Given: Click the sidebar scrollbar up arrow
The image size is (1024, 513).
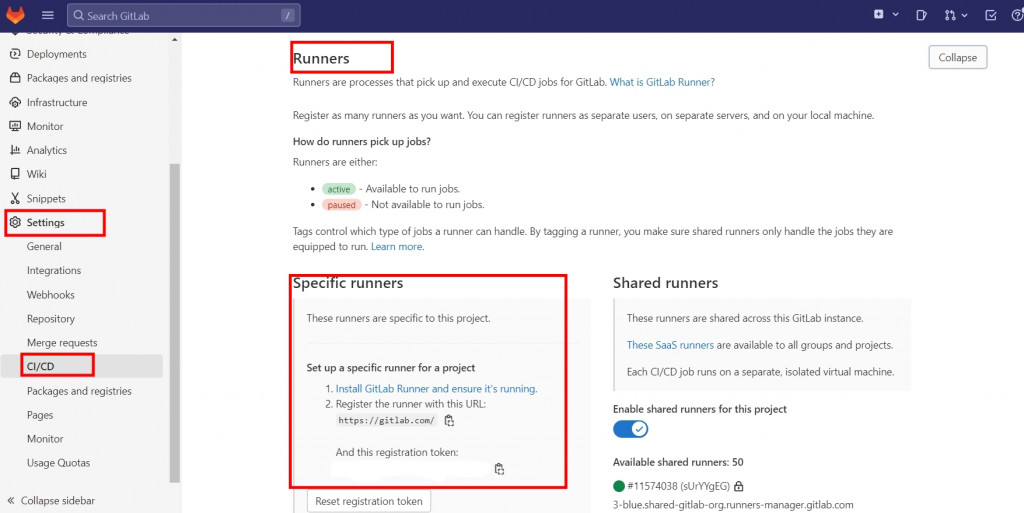Looking at the screenshot, I should click(174, 40).
